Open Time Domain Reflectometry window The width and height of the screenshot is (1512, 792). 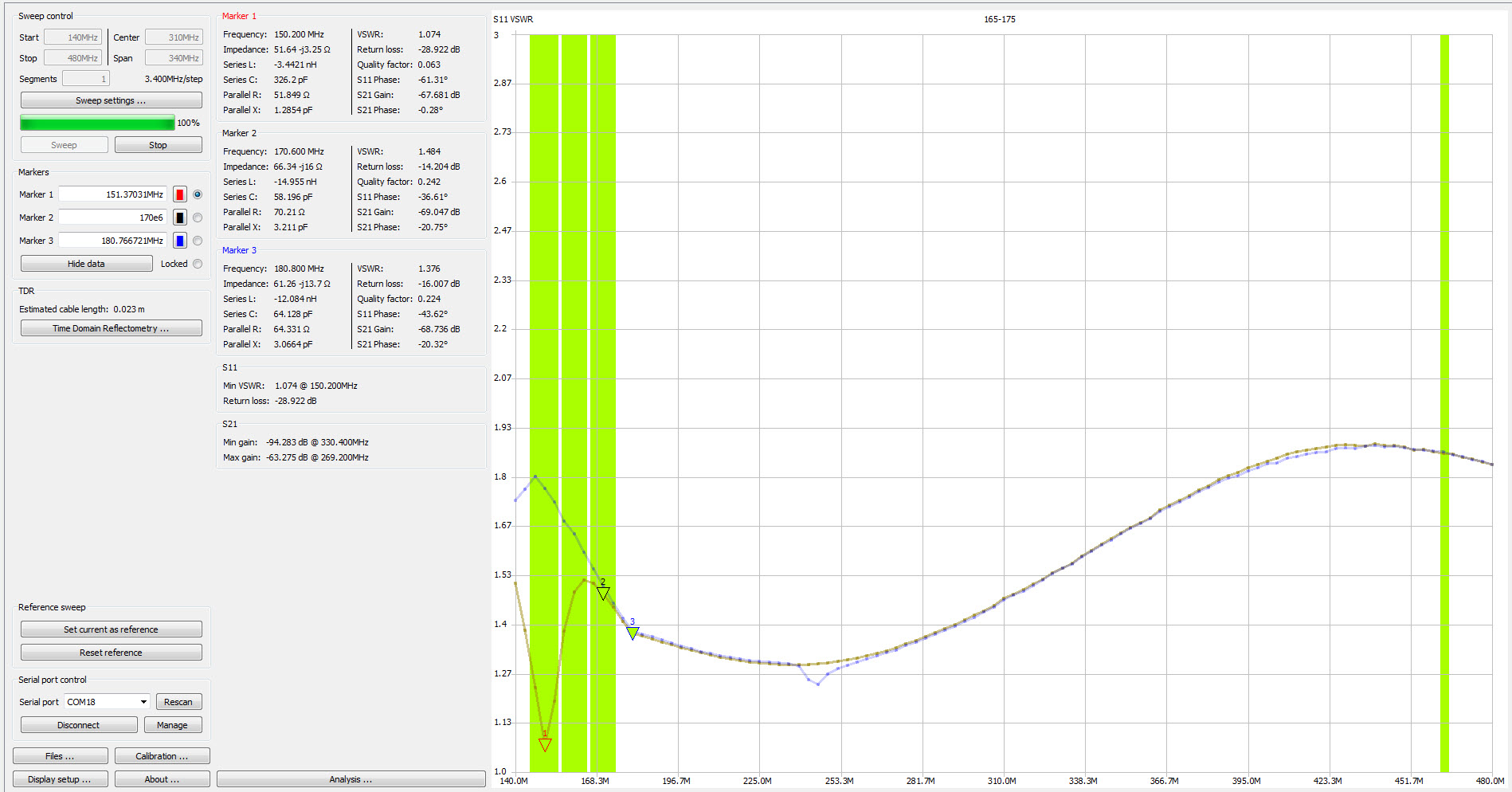tap(111, 328)
